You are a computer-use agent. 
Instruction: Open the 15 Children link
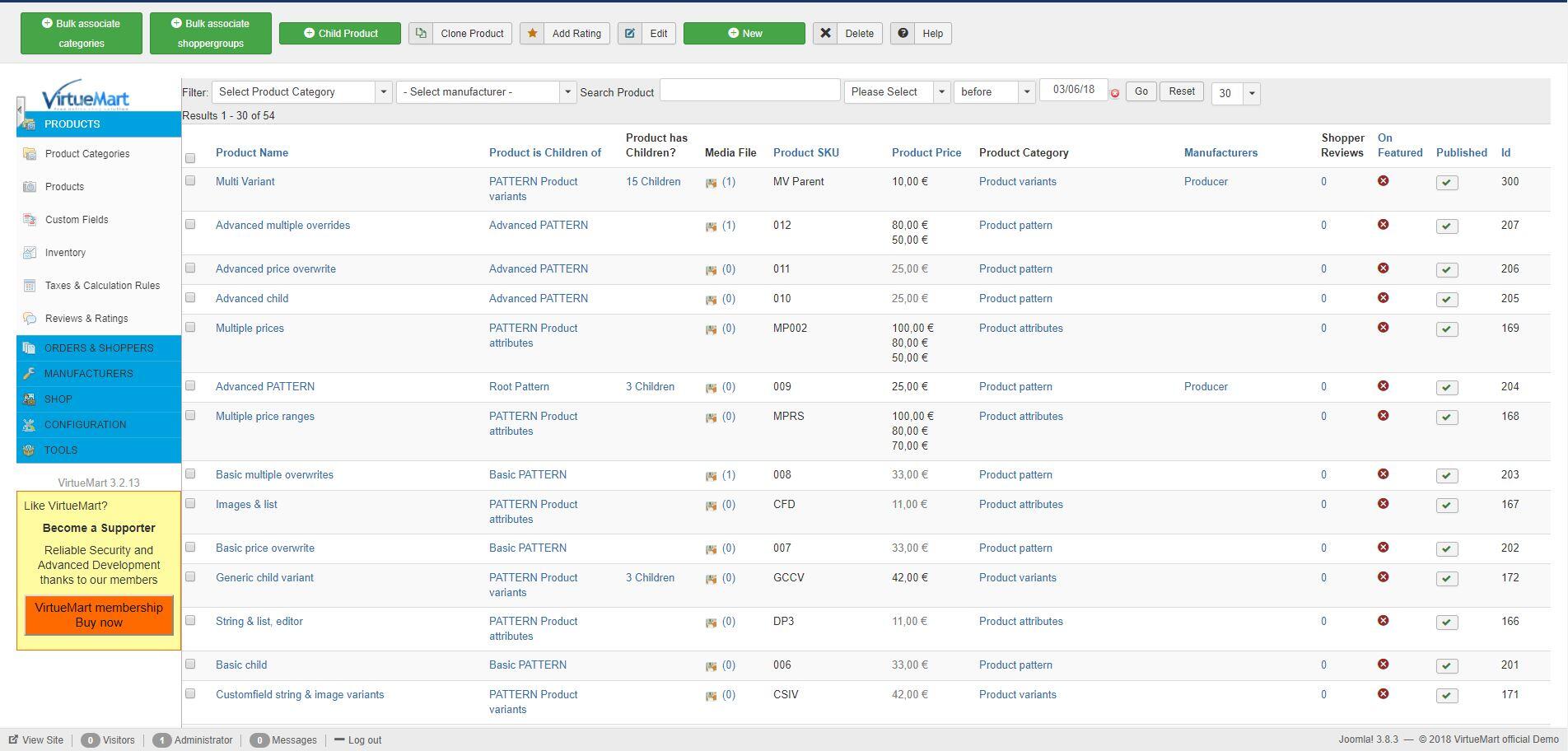[653, 181]
